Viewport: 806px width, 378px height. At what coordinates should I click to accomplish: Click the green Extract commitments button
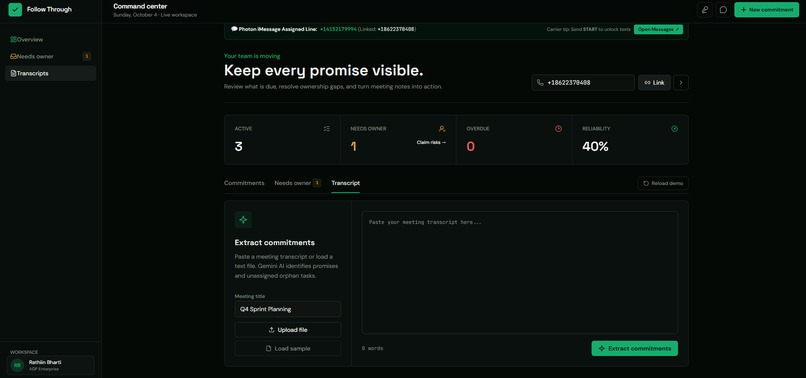634,349
